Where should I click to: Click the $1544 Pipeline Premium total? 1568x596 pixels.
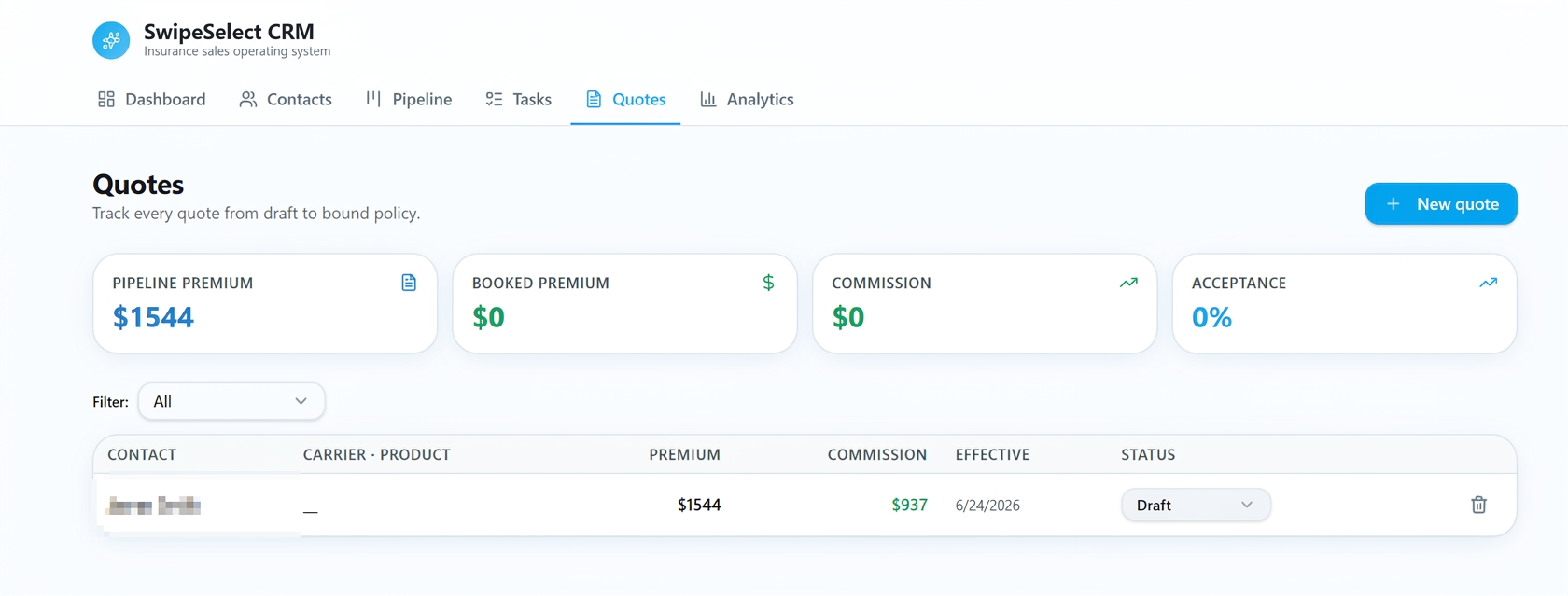153,317
